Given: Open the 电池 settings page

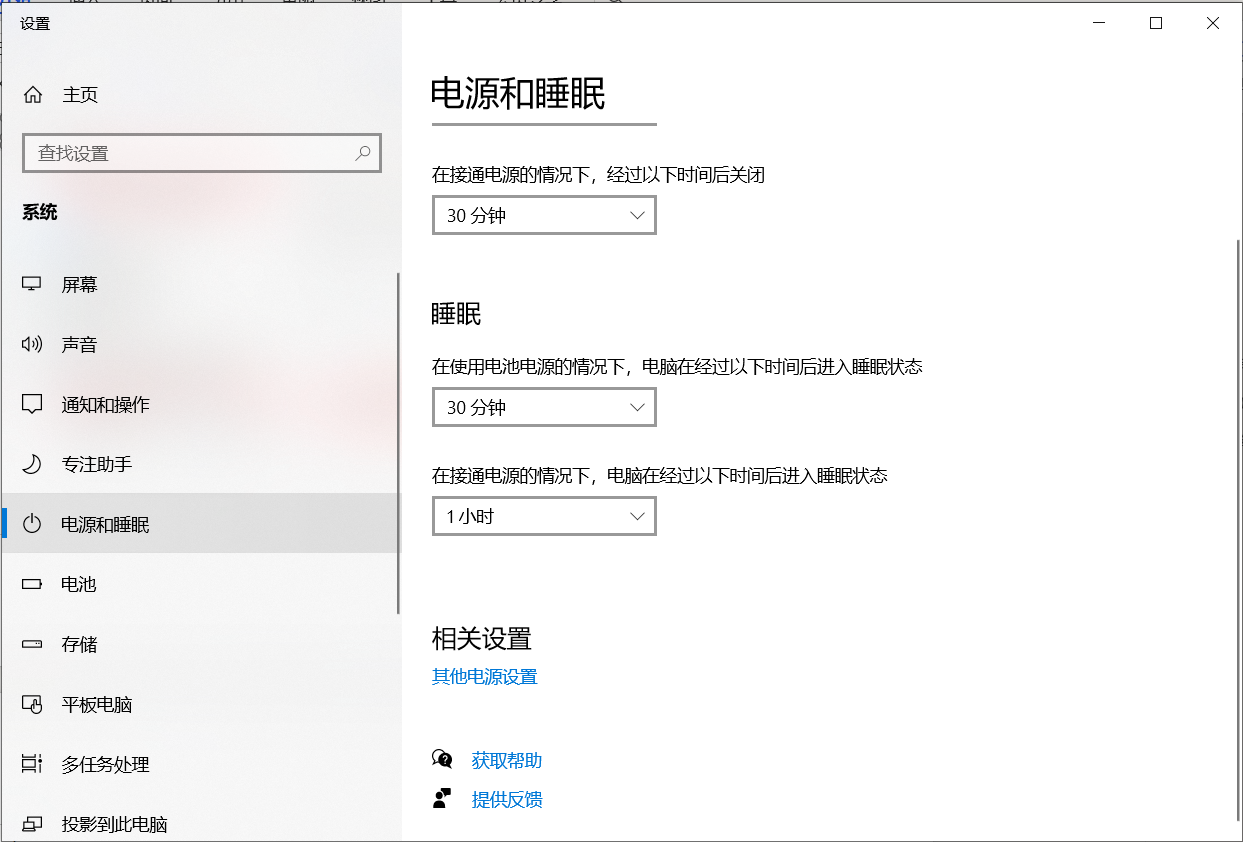Looking at the screenshot, I should coord(200,585).
